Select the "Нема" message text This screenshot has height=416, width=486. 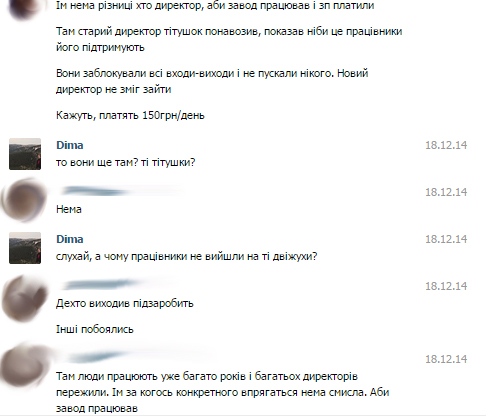(69, 209)
